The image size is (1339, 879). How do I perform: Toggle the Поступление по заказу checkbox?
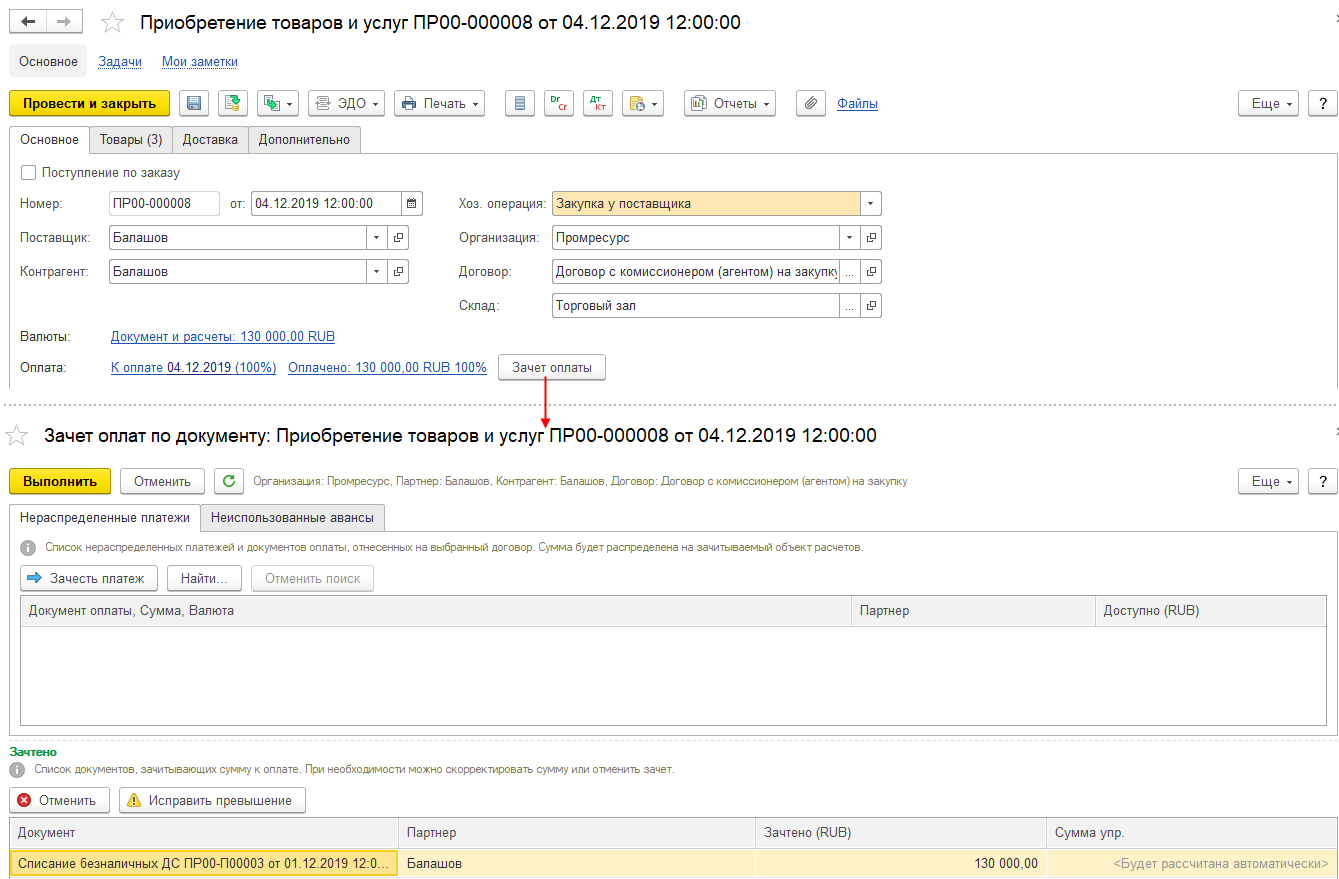click(x=28, y=172)
